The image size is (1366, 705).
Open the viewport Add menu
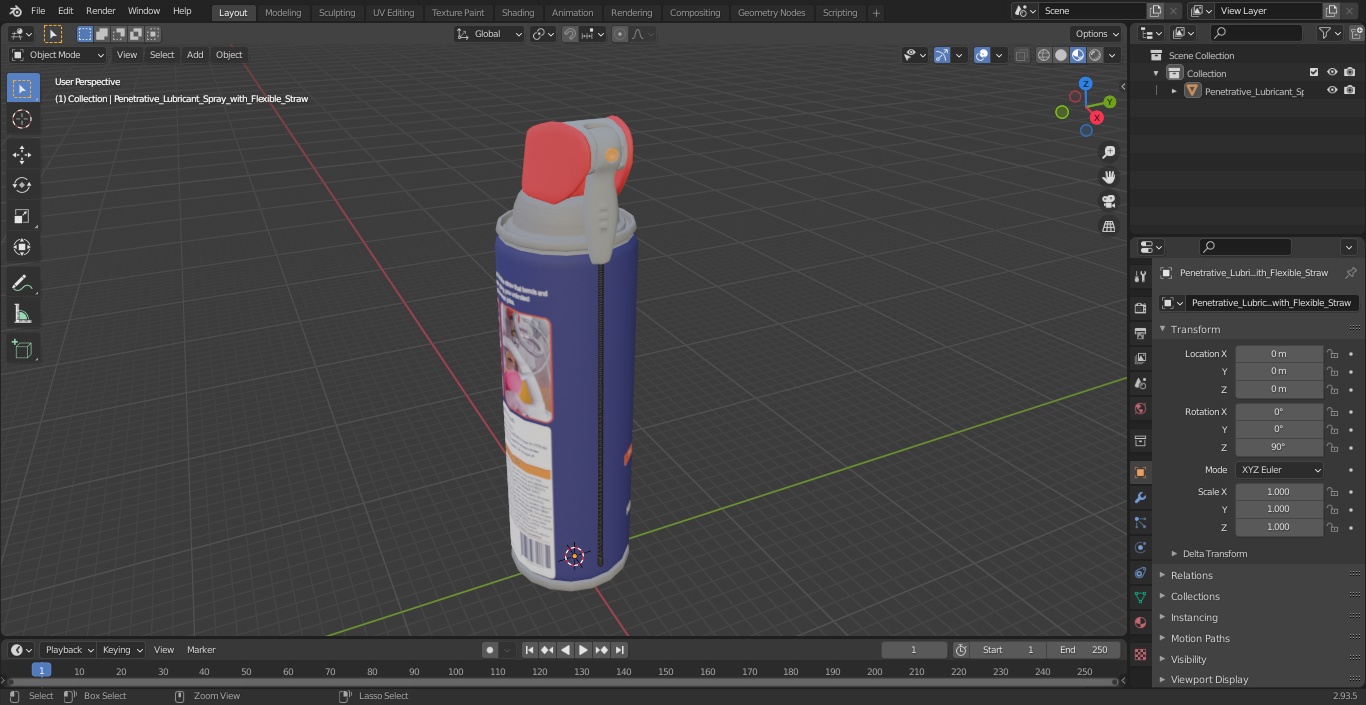pos(195,55)
